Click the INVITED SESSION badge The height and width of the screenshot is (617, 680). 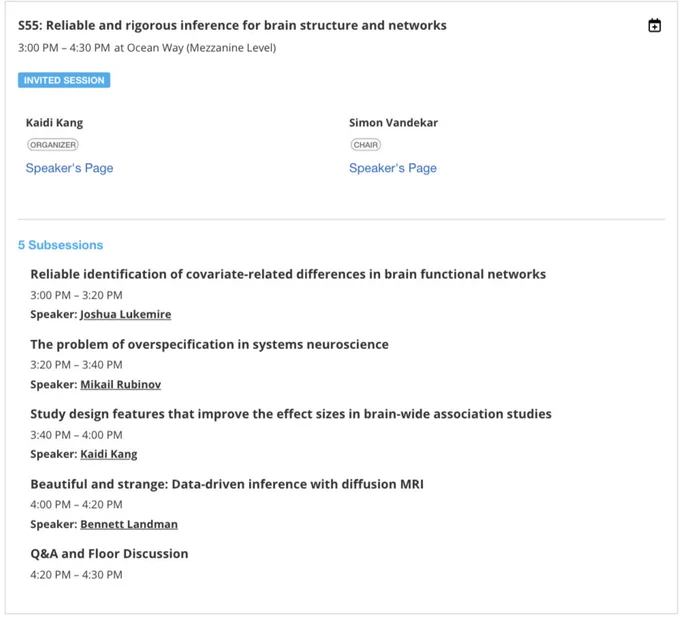coord(64,80)
